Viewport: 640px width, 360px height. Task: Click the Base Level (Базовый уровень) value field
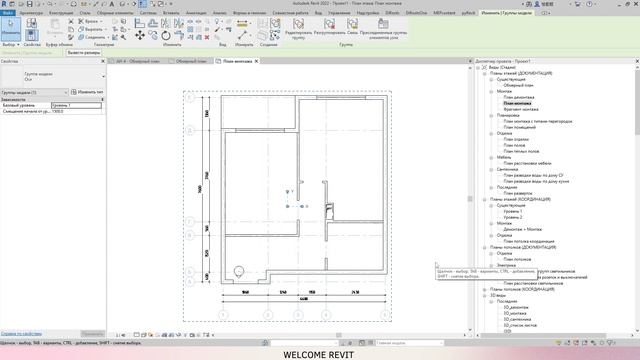[x=76, y=105]
